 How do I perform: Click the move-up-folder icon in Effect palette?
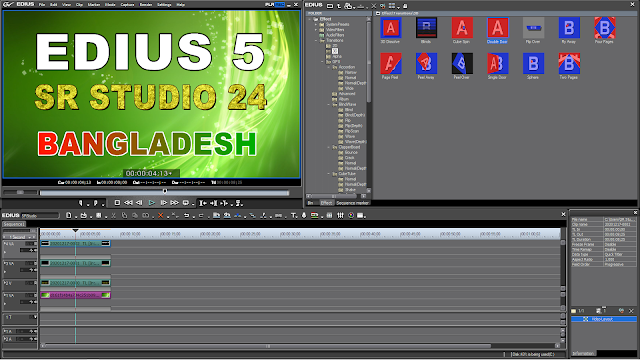click(339, 6)
